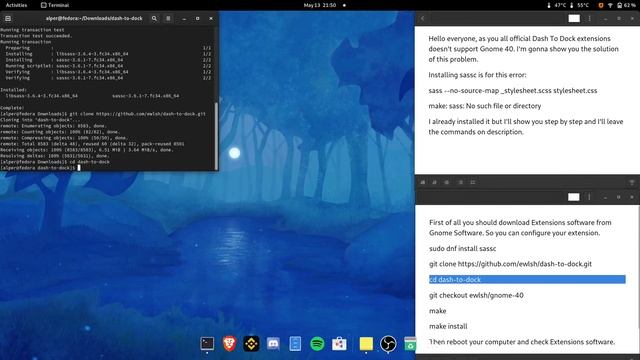This screenshot has height=360, width=640.
Task: Click the white color button in upper note header
Action: (574, 18)
